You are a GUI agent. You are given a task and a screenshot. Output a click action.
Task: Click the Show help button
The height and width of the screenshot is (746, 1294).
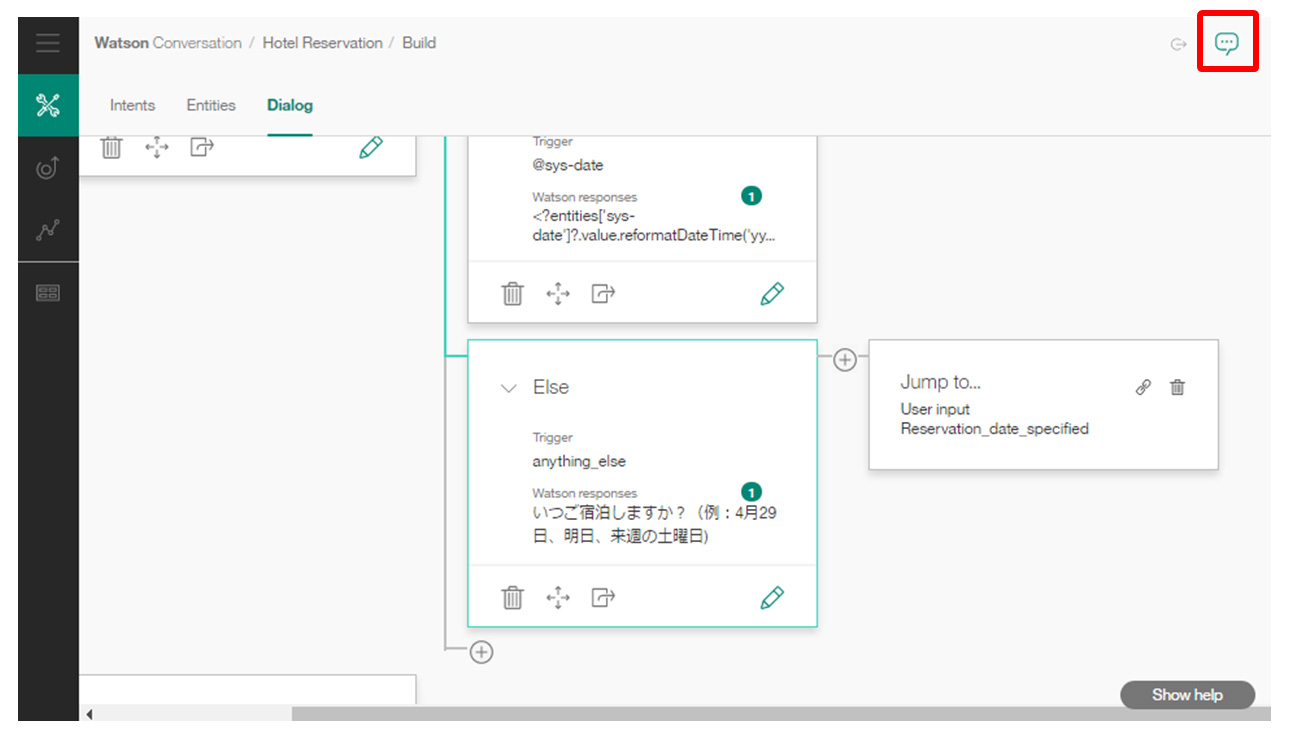[1188, 695]
